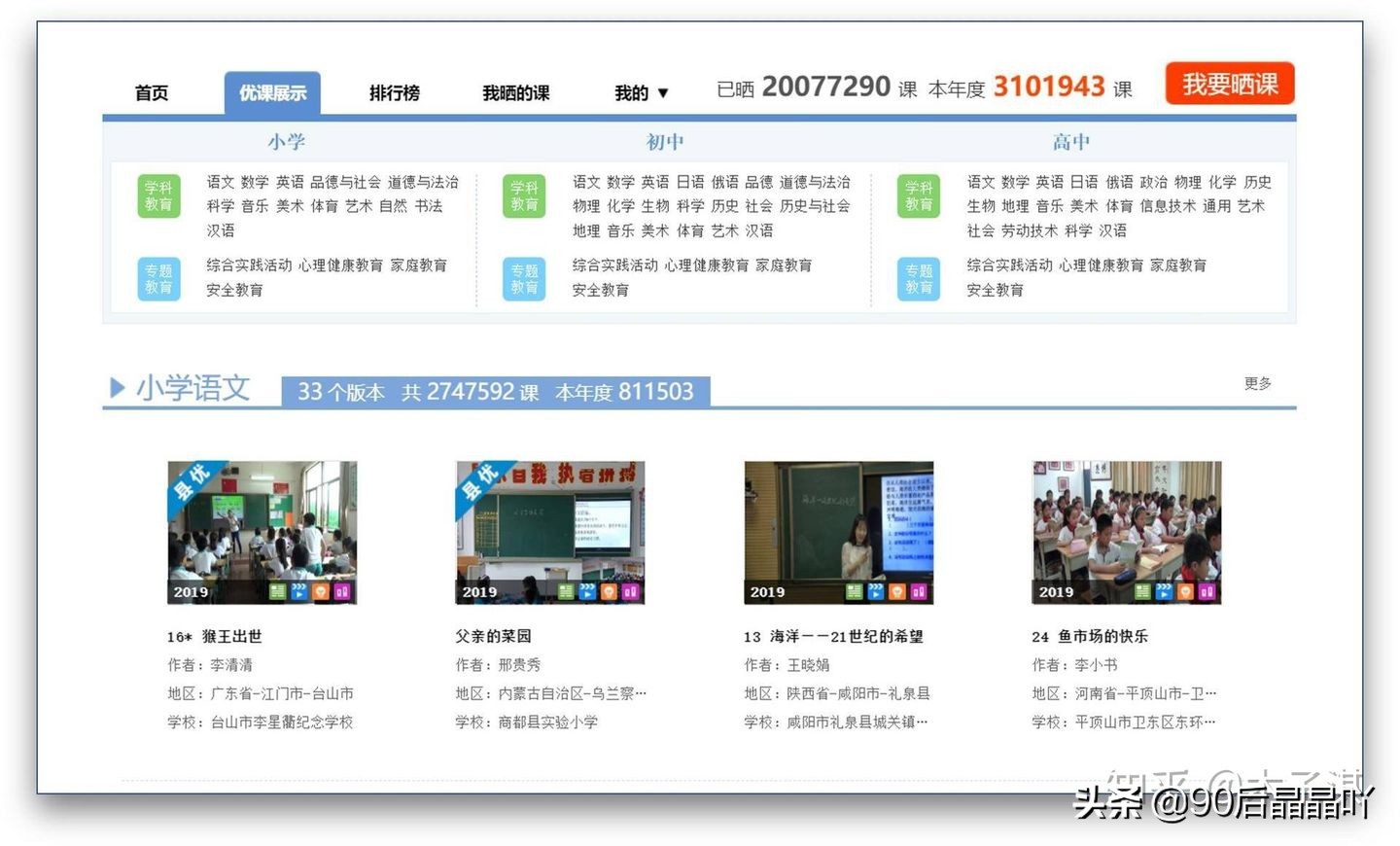Click the green 学科教育 icon in the 小学 section
Image resolution: width=1400 pixels, height=846 pixels.
pos(157,195)
